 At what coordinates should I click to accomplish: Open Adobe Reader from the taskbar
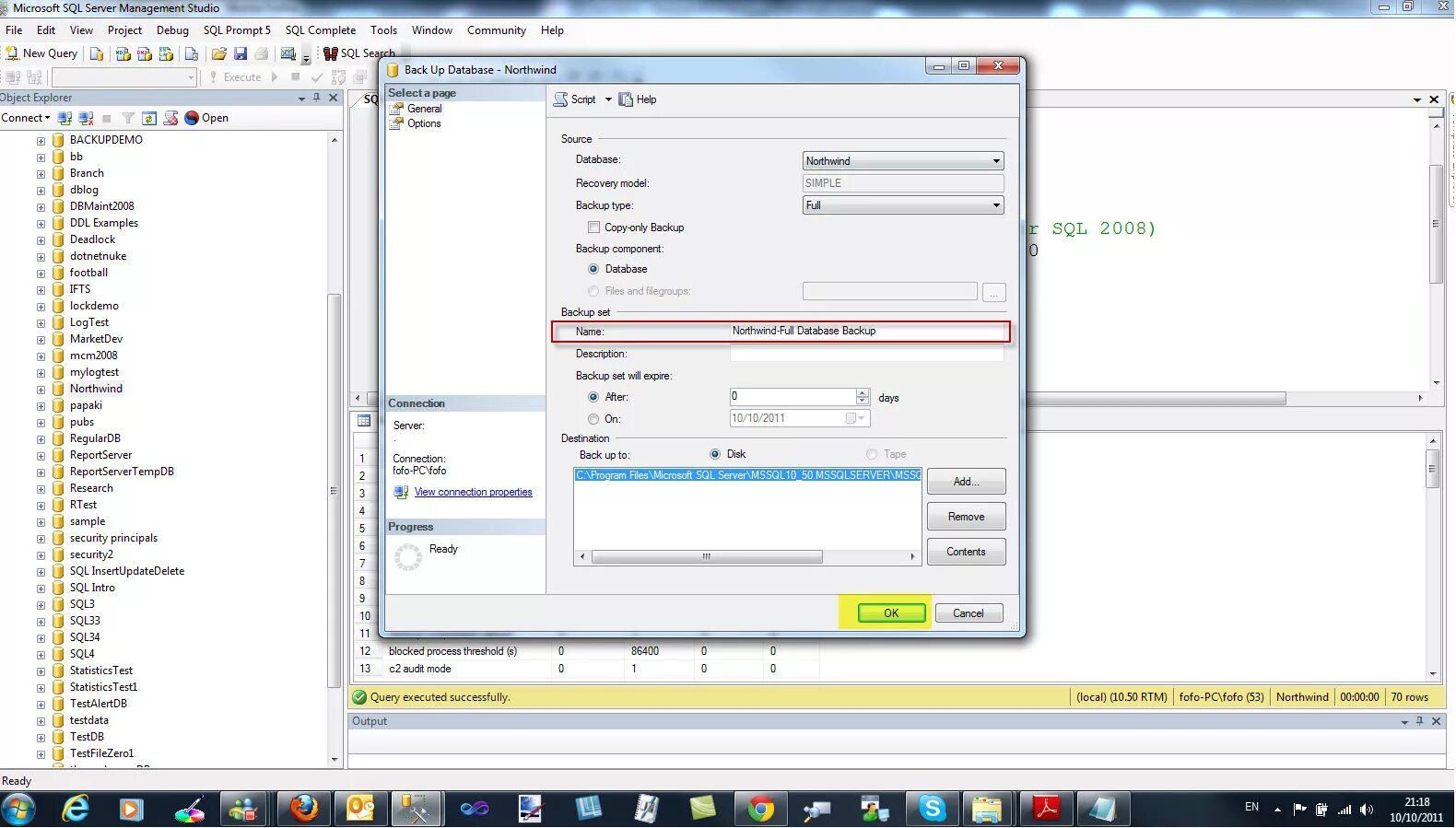coord(1045,809)
